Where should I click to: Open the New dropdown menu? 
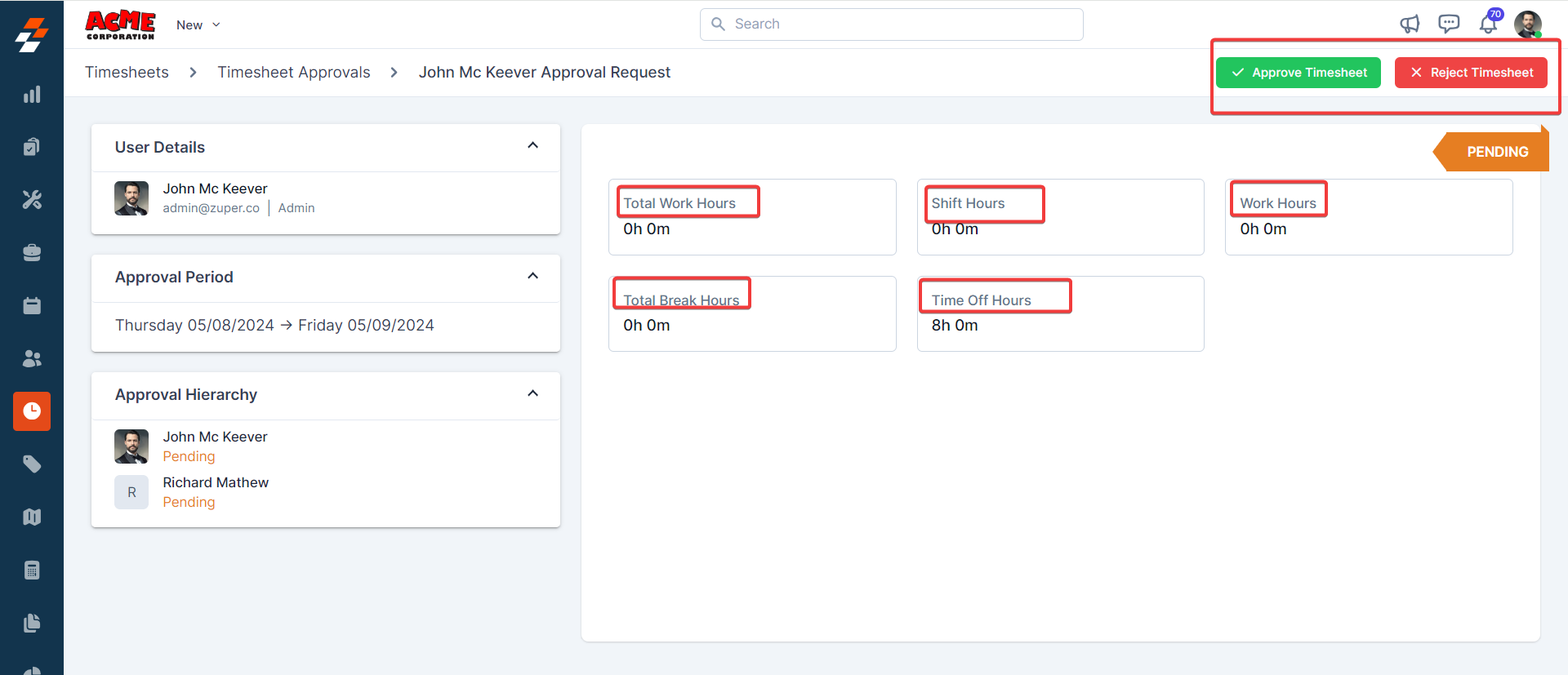tap(198, 25)
